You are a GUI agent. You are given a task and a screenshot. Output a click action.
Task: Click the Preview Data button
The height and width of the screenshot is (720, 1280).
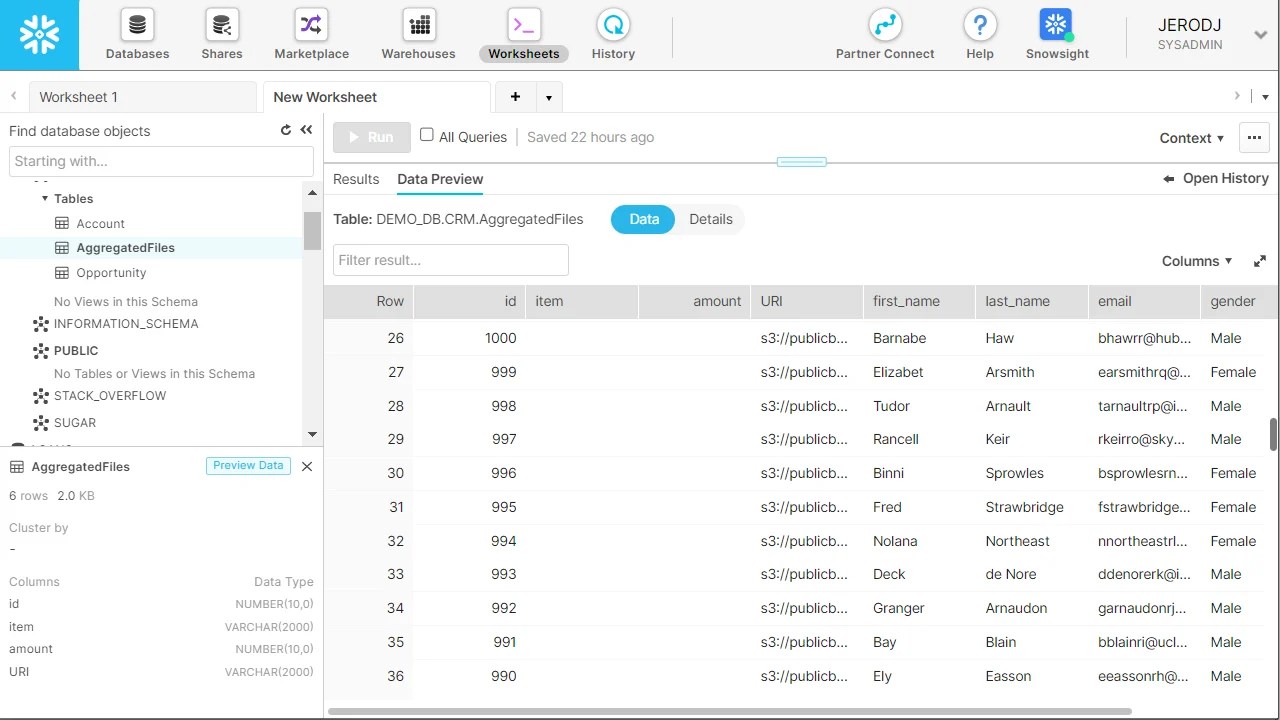point(247,465)
